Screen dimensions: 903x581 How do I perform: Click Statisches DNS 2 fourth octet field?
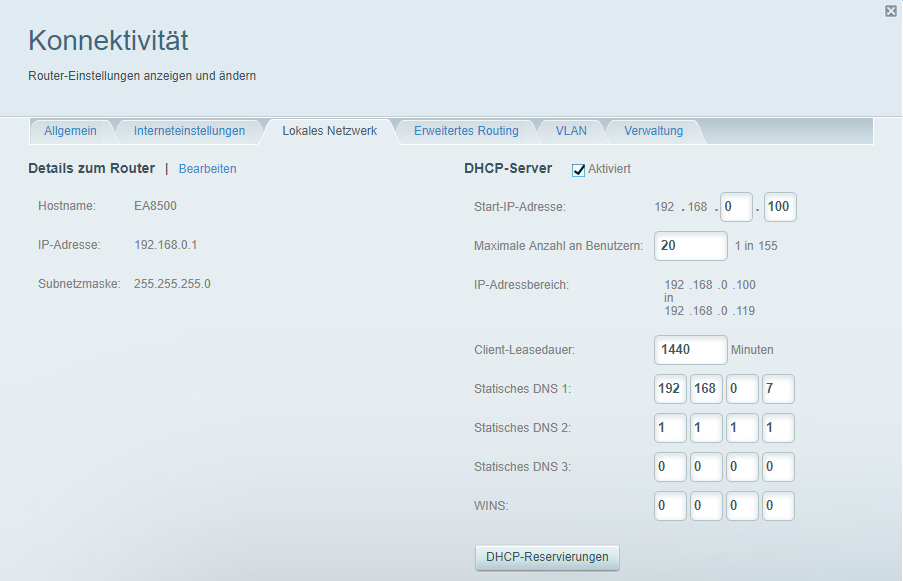click(779, 428)
